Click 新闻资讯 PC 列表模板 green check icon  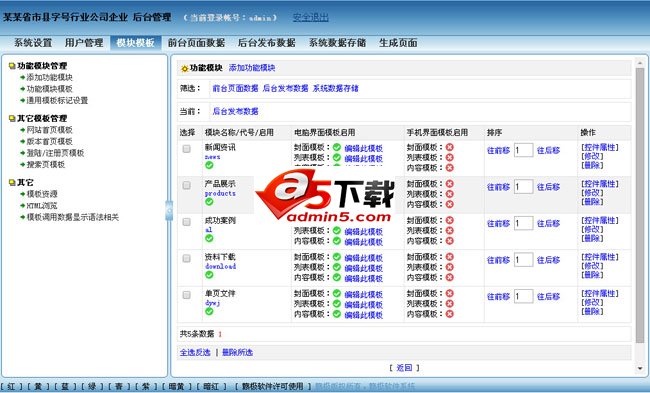[337, 158]
